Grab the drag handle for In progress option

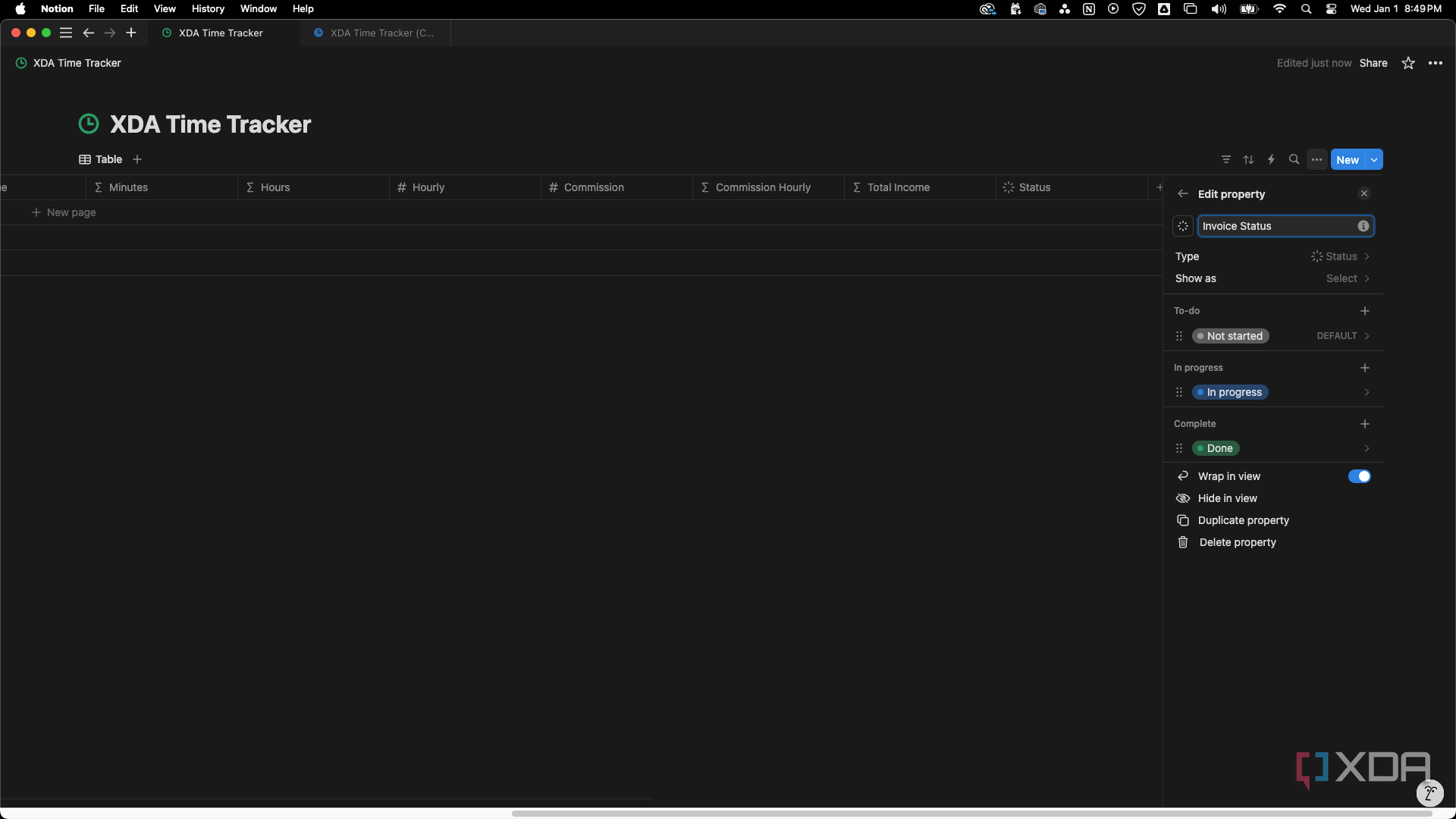tap(1179, 392)
